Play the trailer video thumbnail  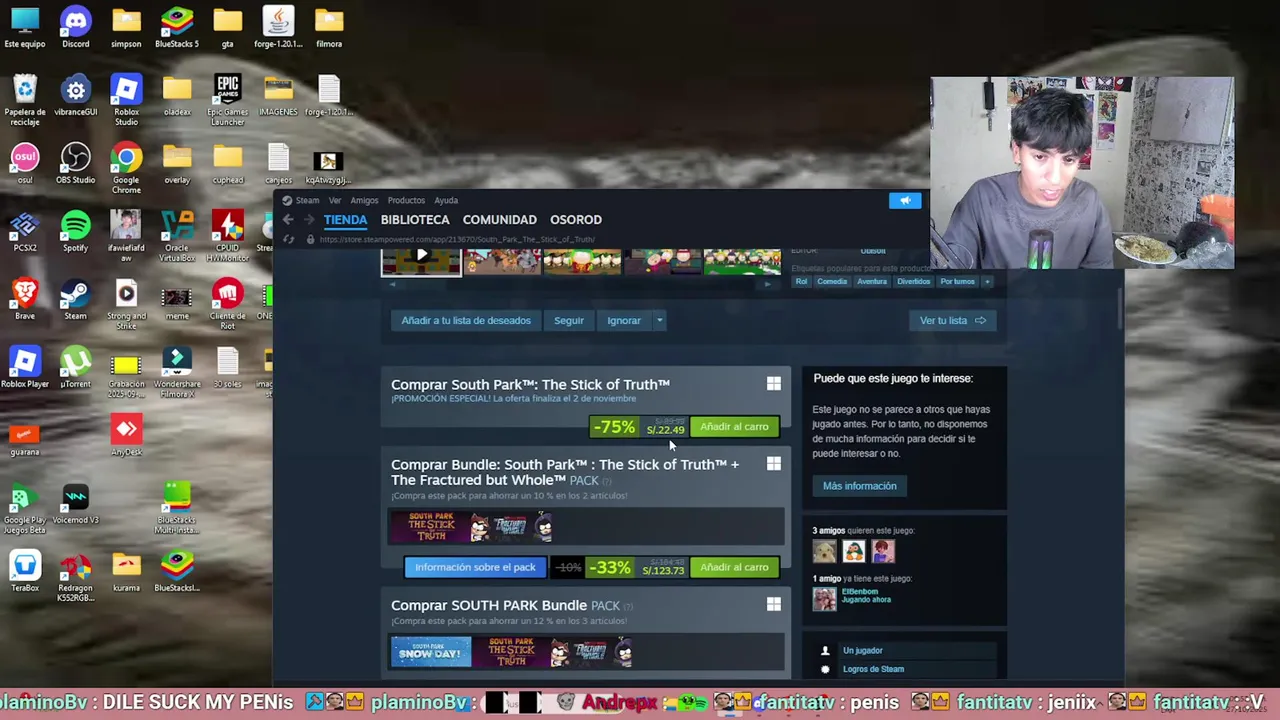click(x=421, y=259)
